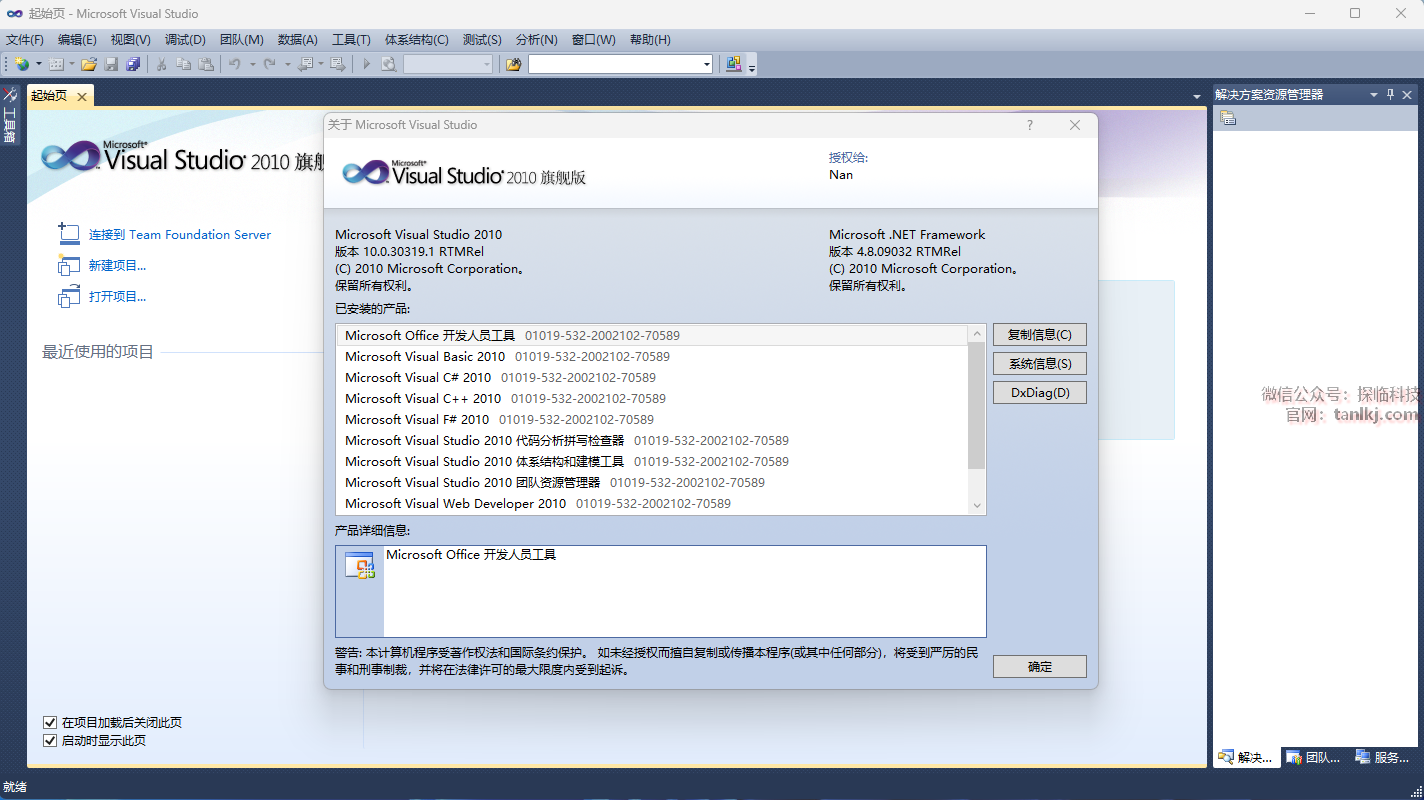Toggle 'show page on startup' checkbox
The width and height of the screenshot is (1424, 800).
50,741
